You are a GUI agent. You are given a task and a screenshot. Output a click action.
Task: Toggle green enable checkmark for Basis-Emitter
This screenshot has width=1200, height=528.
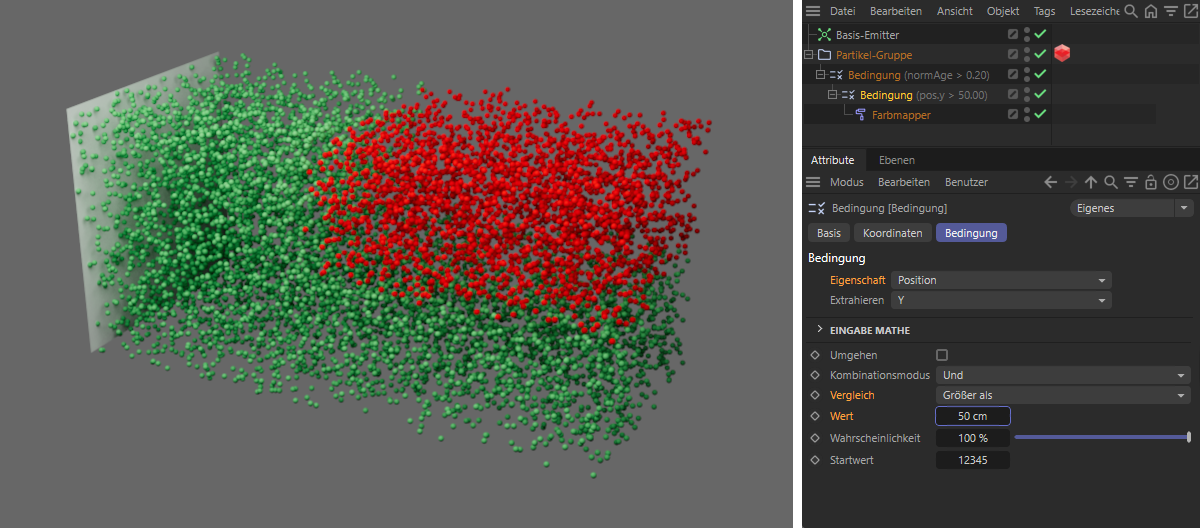tap(1040, 34)
